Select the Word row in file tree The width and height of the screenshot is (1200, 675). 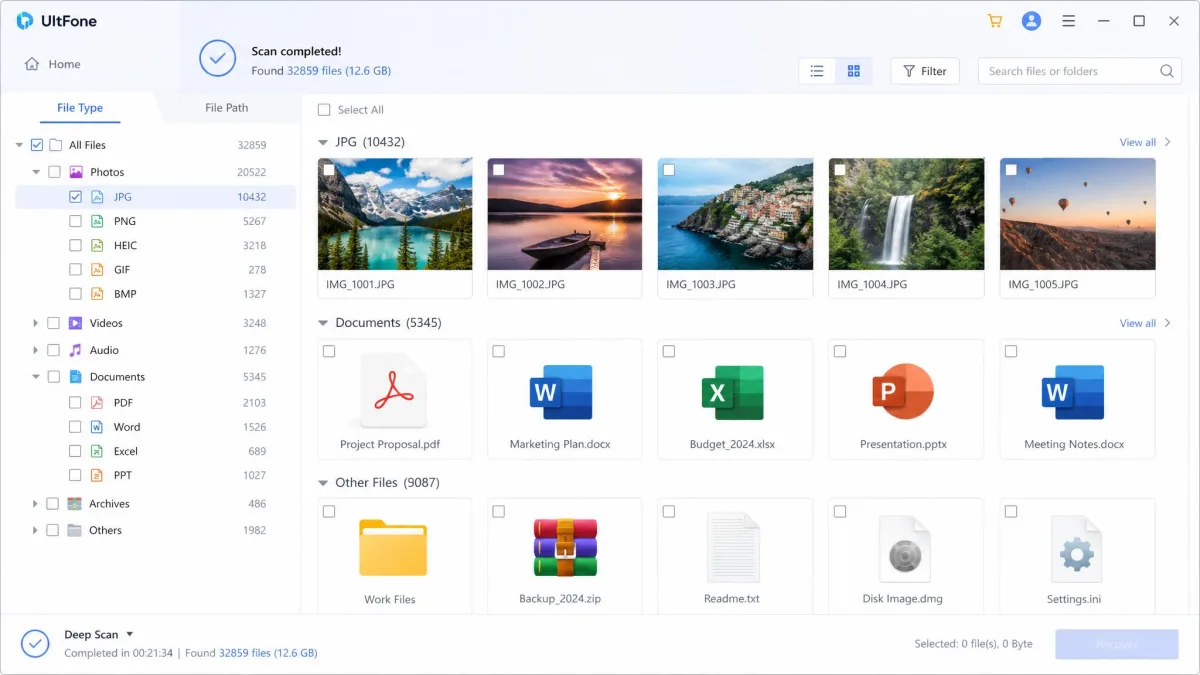pyautogui.click(x=156, y=427)
